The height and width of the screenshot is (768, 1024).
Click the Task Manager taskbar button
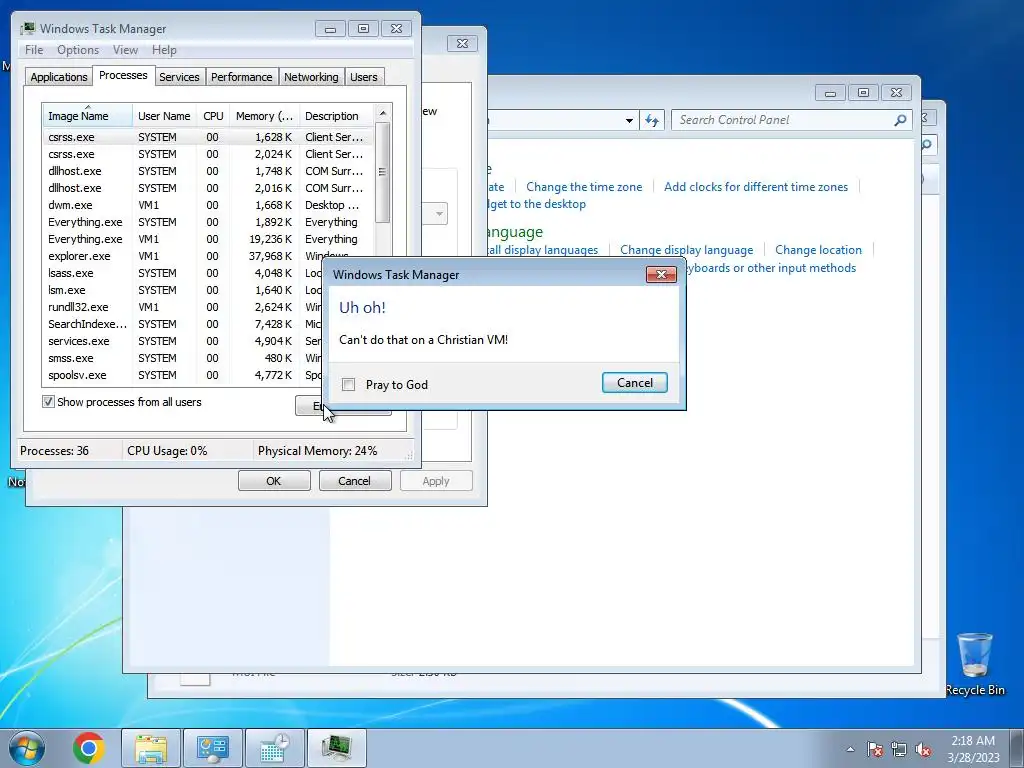336,748
